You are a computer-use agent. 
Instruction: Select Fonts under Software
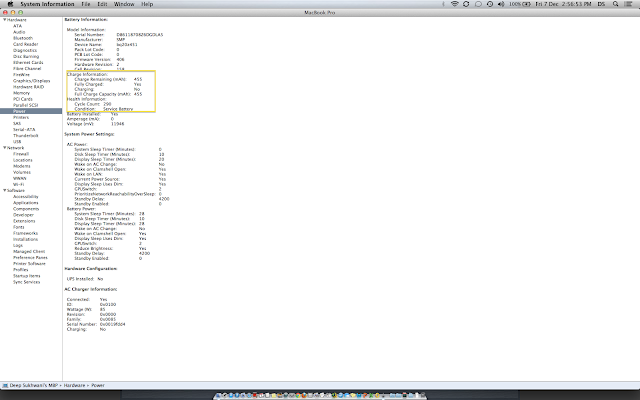point(19,227)
